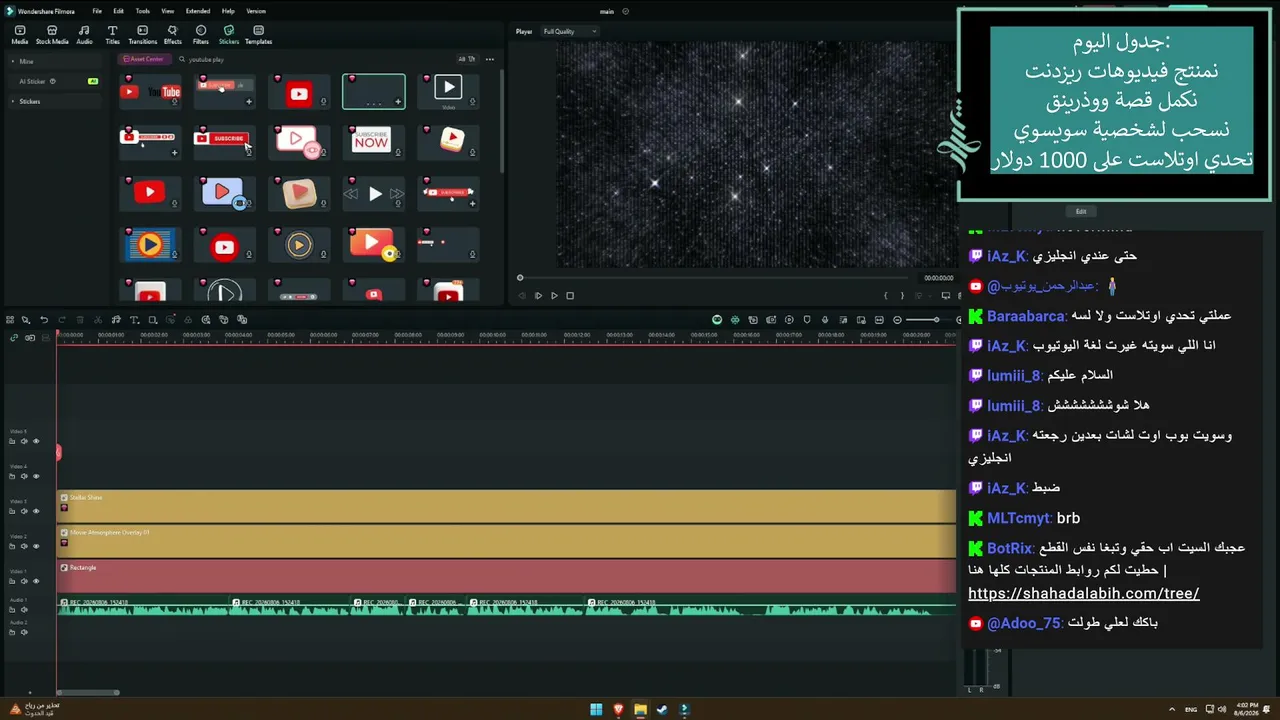
Task: Open the File menu
Action: click(97, 11)
